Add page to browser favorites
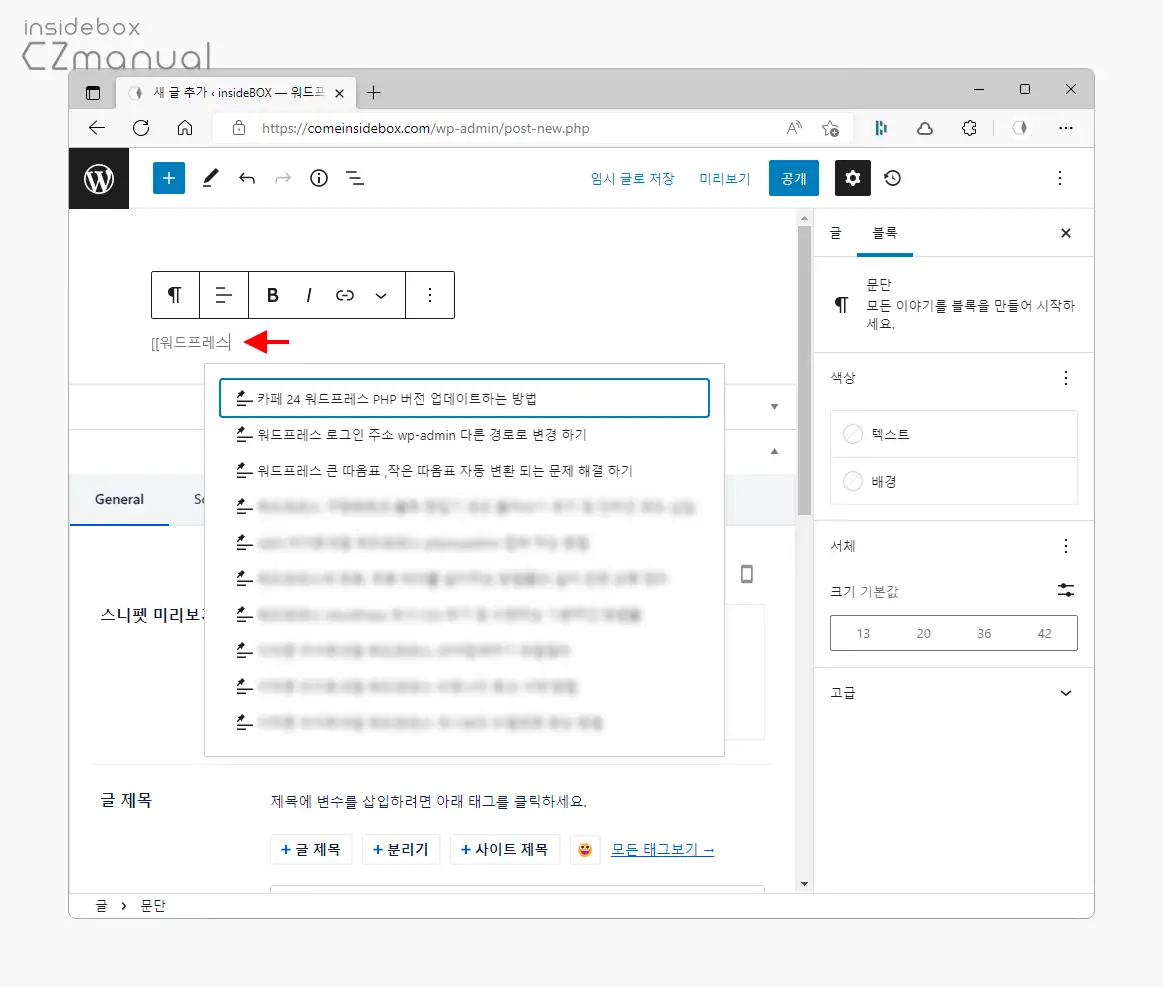Viewport: 1163px width, 987px height. pos(831,128)
